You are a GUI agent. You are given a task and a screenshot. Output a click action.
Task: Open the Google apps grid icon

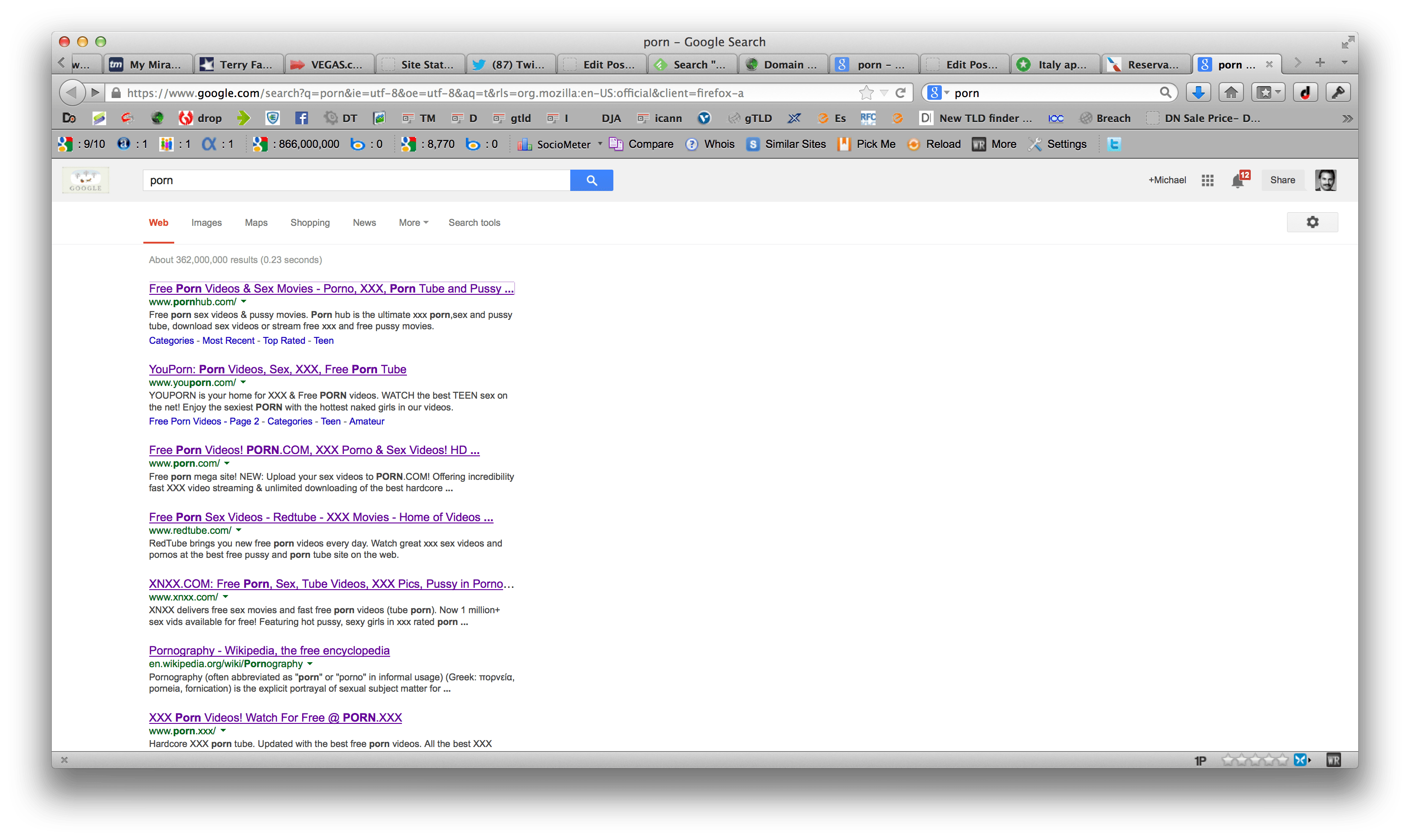click(x=1207, y=180)
